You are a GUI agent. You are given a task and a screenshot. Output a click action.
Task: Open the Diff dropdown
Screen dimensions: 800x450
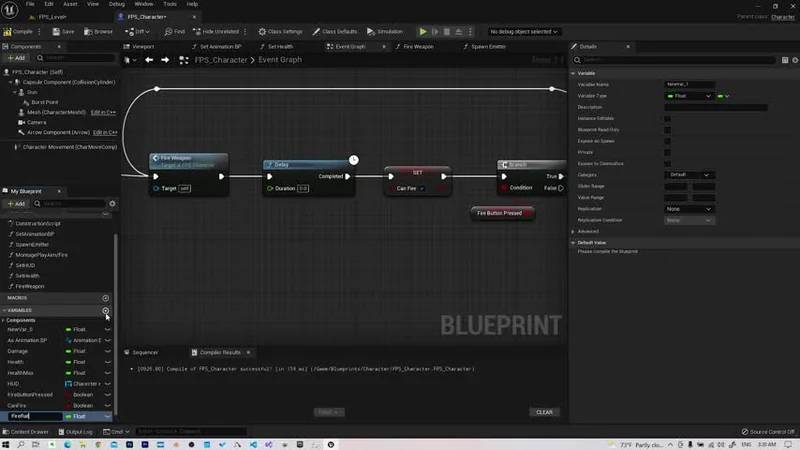pyautogui.click(x=137, y=32)
